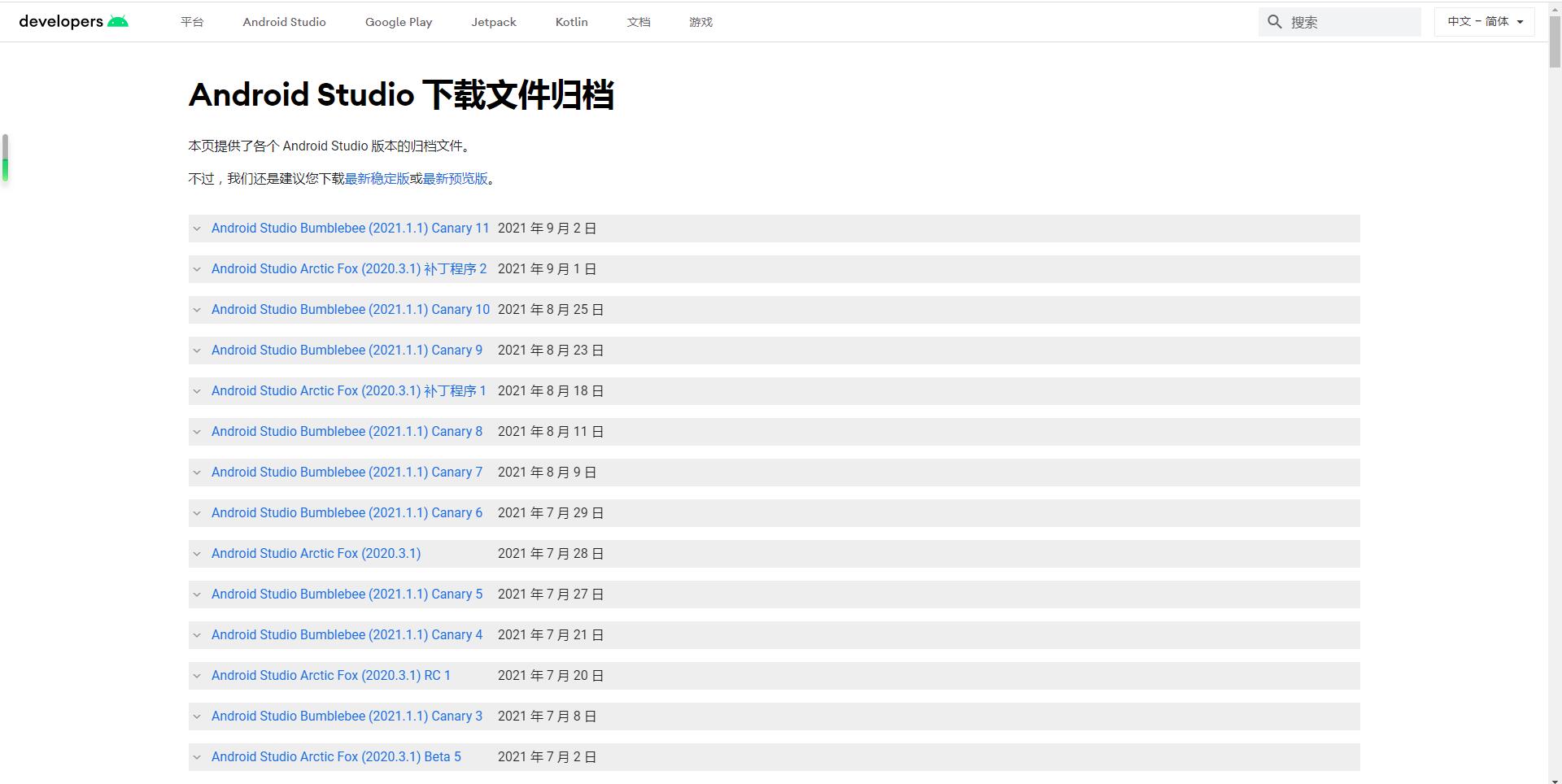The height and width of the screenshot is (784, 1562).
Task: Click the date 2021 年 9 月 1 日
Action: coord(547,269)
